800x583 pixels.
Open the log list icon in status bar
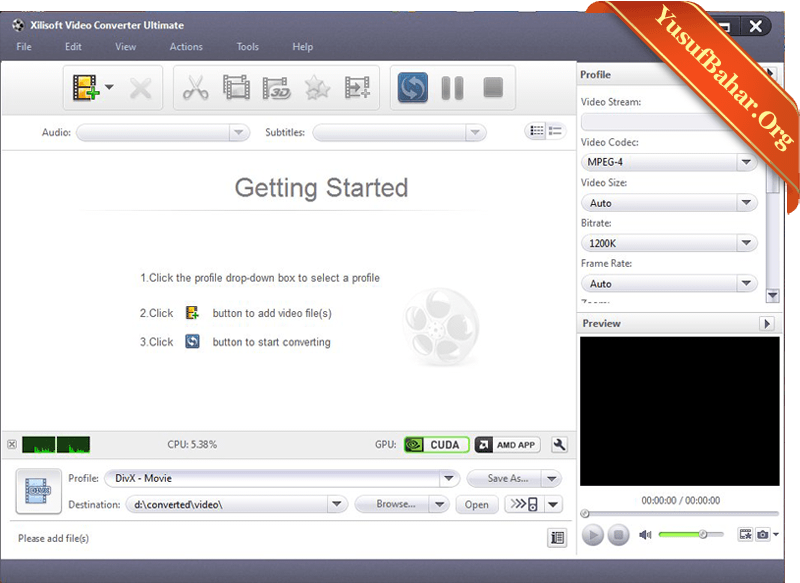[x=557, y=538]
